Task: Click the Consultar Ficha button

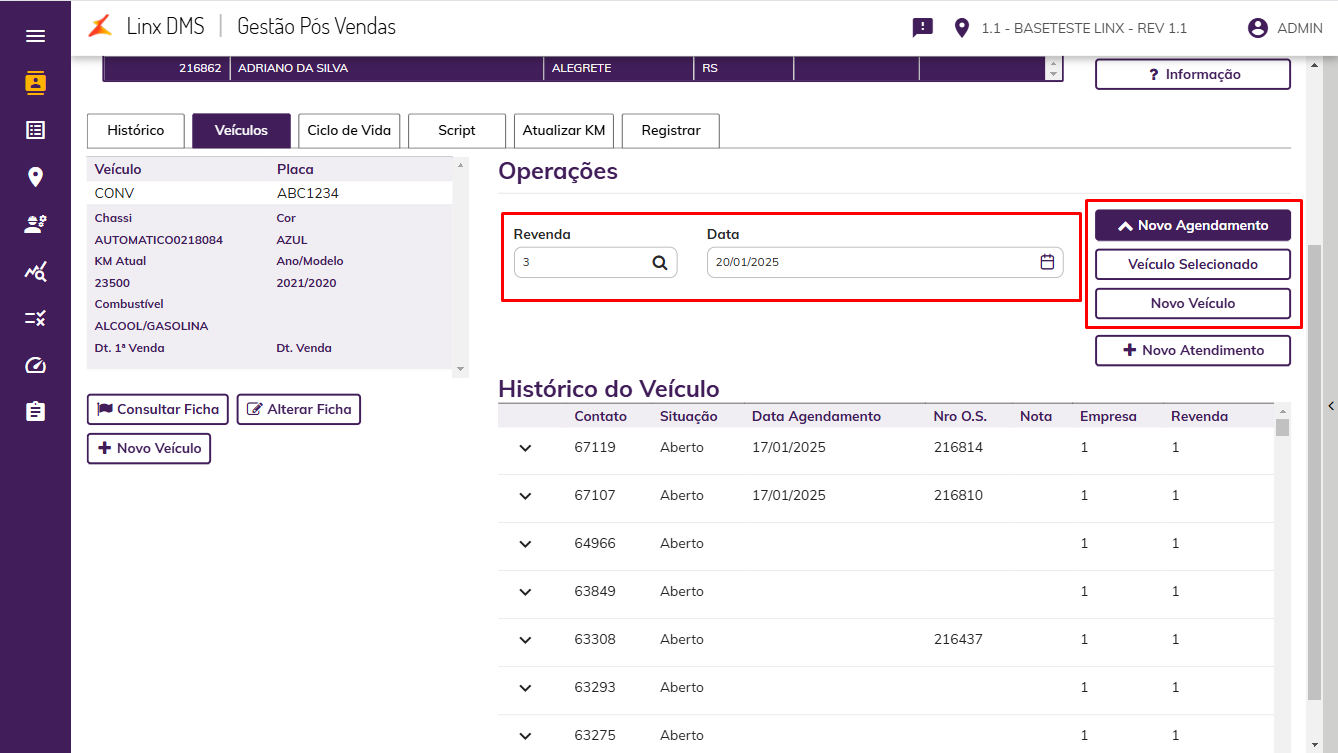Action: pos(158,409)
